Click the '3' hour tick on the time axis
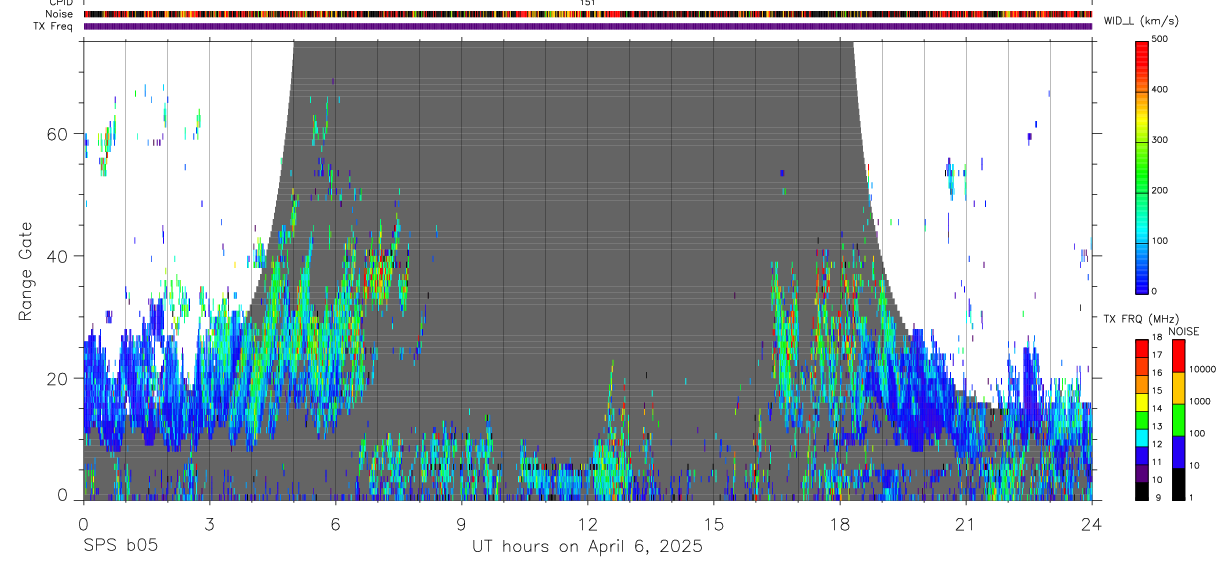This screenshot has width=1228, height=567. [209, 523]
